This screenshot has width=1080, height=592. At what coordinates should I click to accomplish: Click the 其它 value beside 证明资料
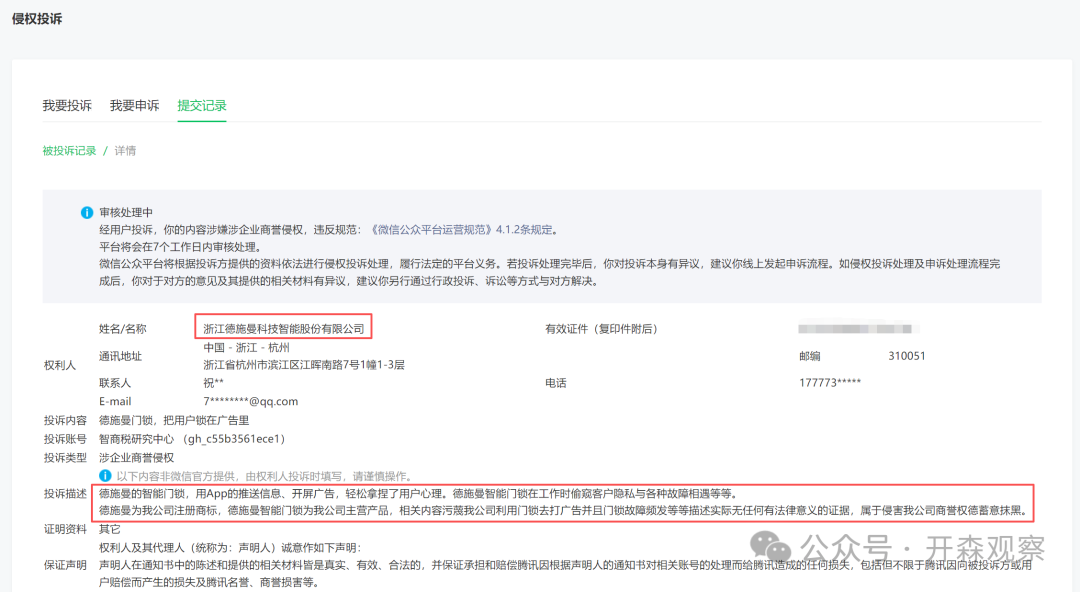click(110, 529)
